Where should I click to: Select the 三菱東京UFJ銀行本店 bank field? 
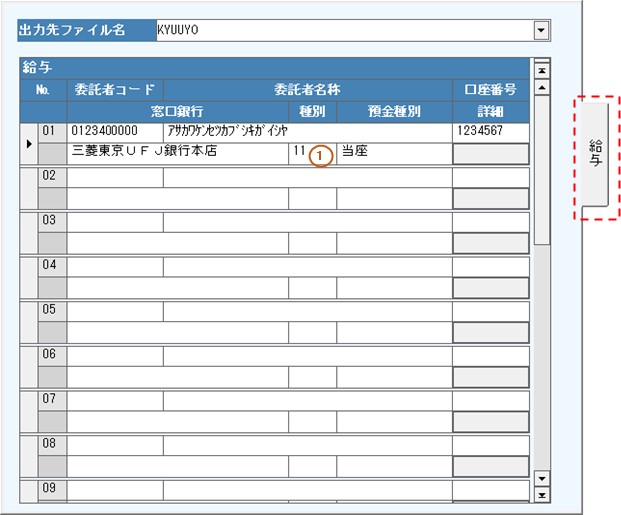[178, 153]
